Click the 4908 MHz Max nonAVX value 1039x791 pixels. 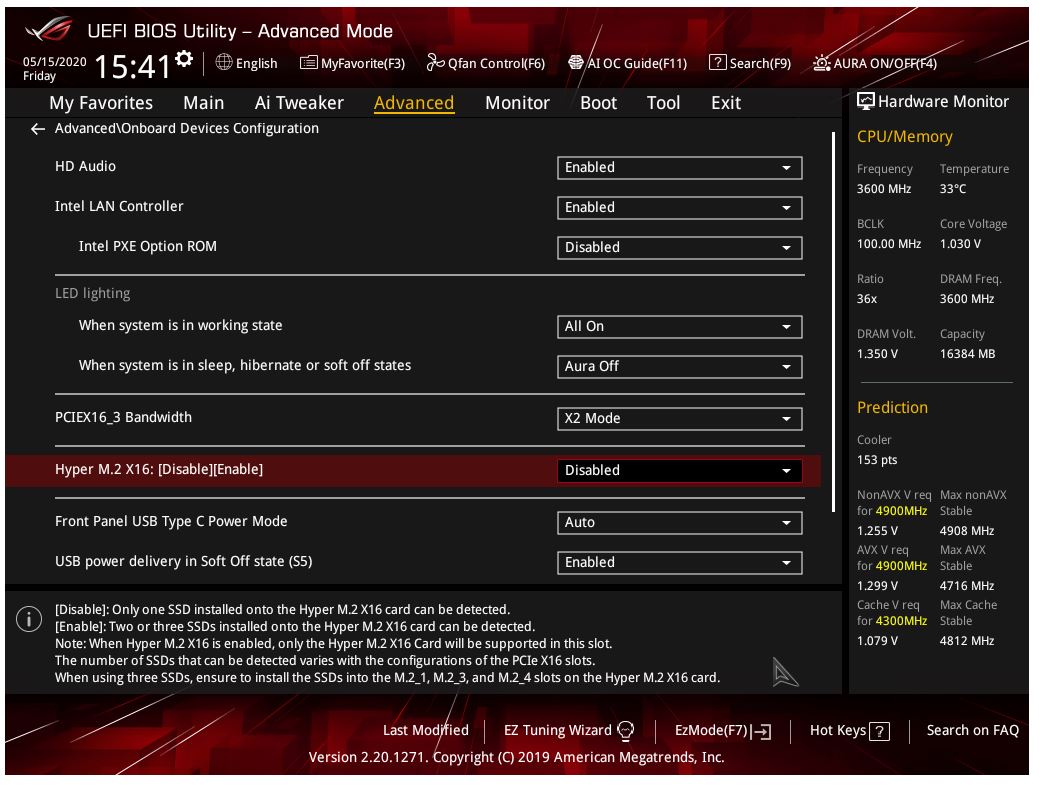tap(967, 531)
